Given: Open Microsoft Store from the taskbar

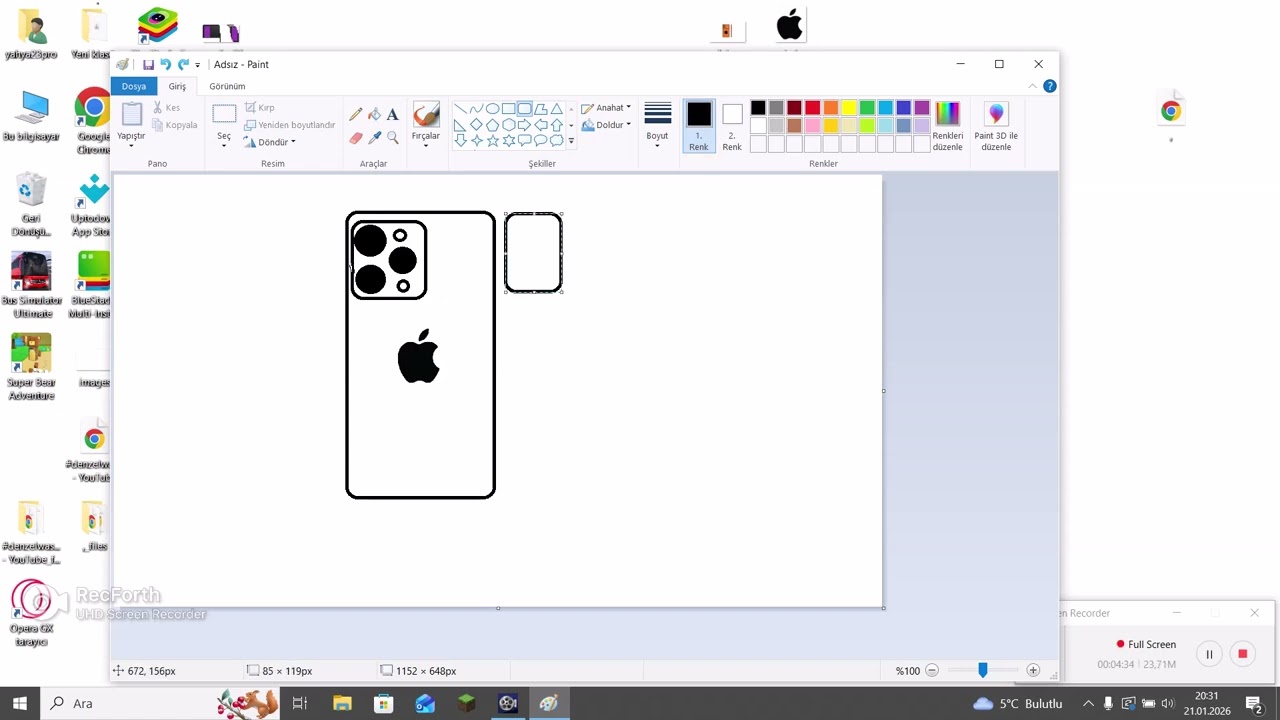Looking at the screenshot, I should [x=383, y=703].
